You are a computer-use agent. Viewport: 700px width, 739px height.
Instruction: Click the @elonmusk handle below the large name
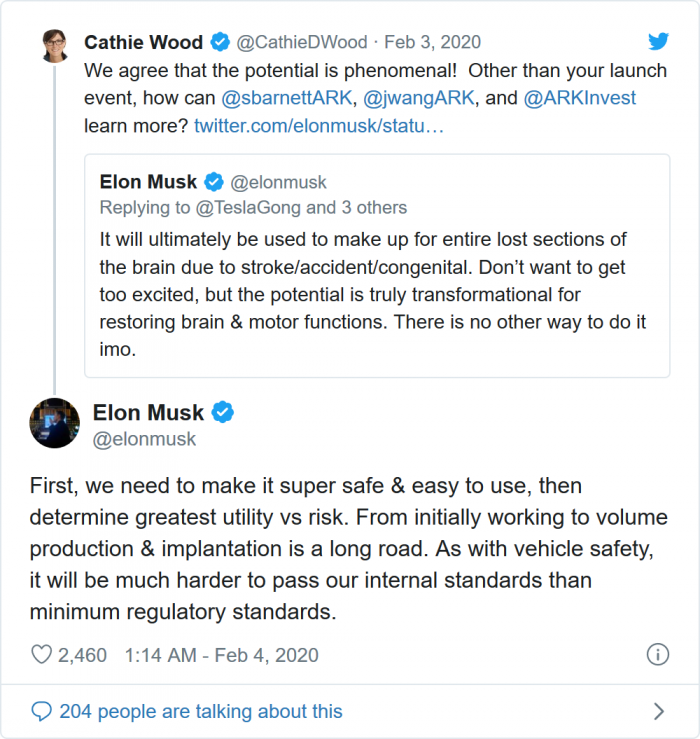tap(144, 439)
